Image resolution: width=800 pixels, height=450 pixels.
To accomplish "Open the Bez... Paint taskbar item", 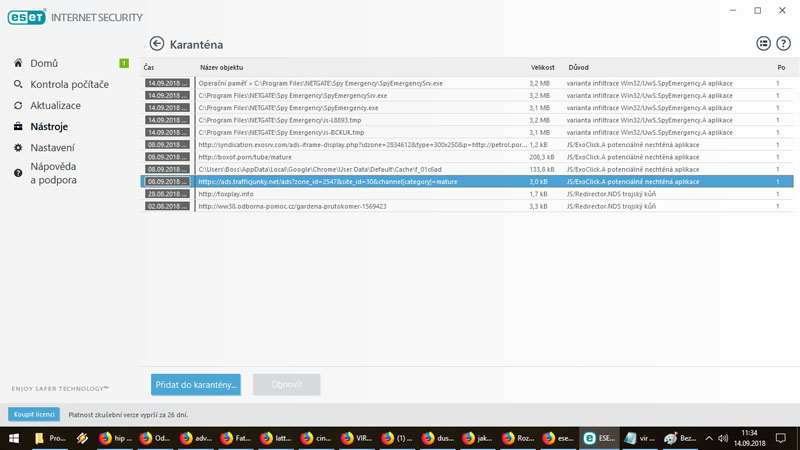I will click(681, 438).
